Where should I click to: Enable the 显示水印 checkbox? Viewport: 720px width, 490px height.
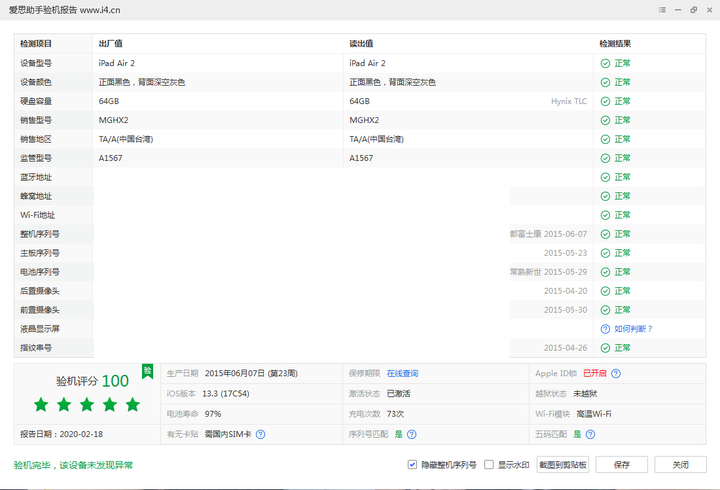[489, 465]
